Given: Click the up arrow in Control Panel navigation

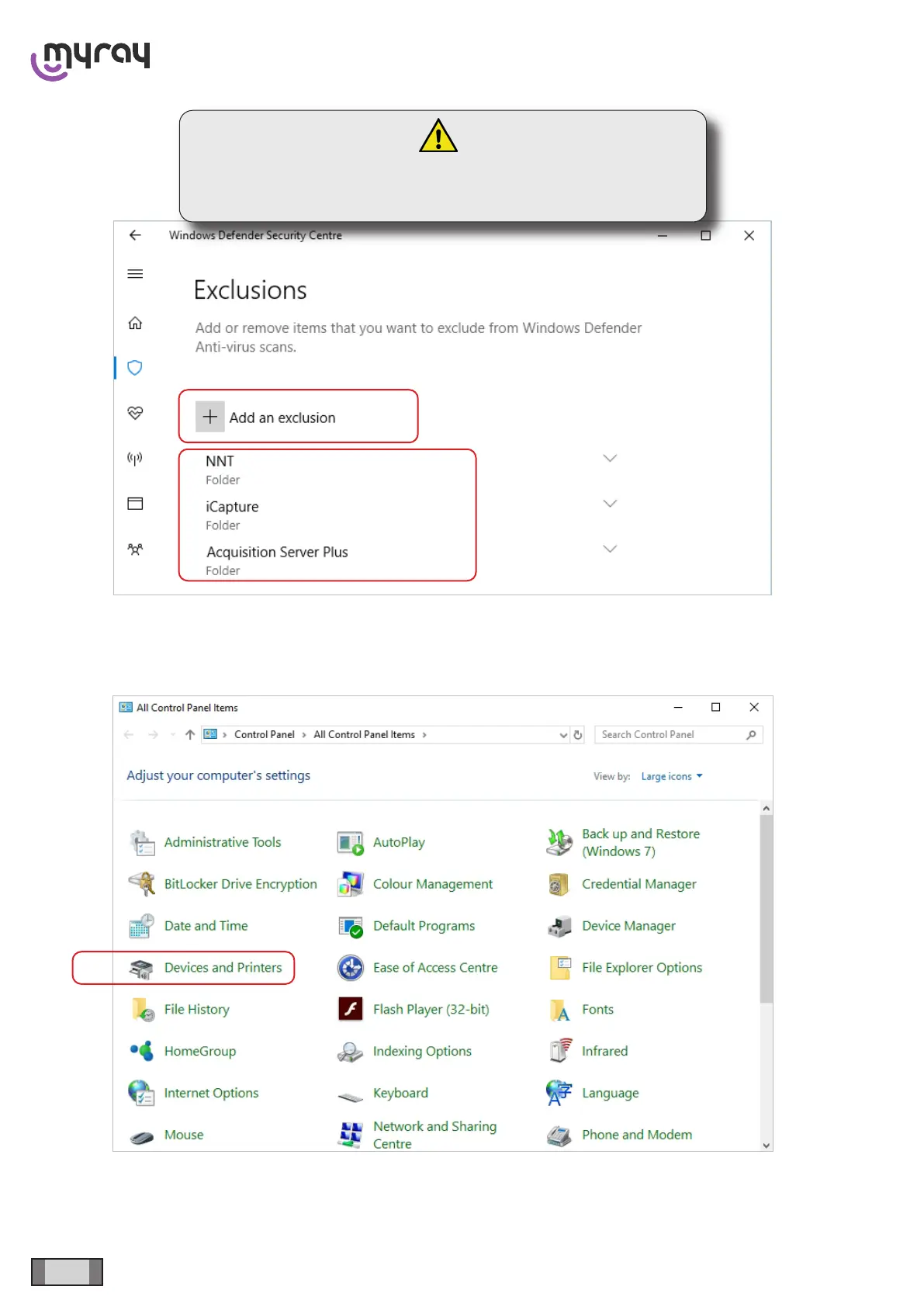Looking at the screenshot, I should pos(190,734).
